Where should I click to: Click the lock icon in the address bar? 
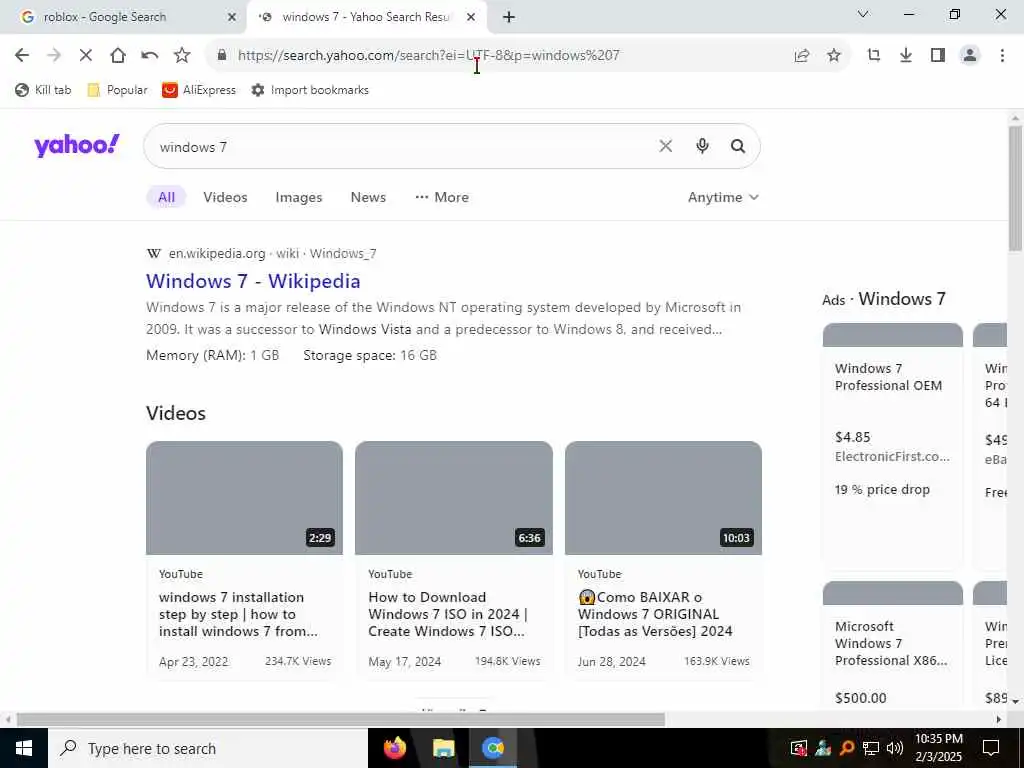(x=222, y=56)
